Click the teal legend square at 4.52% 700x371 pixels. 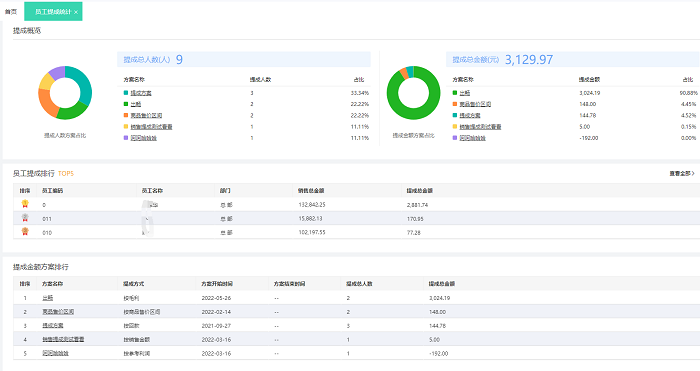(x=455, y=115)
